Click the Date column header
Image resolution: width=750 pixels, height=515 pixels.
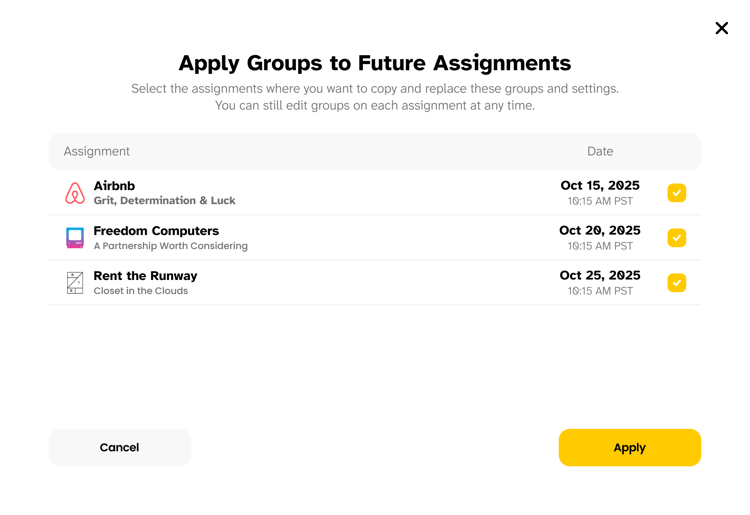[600, 152]
